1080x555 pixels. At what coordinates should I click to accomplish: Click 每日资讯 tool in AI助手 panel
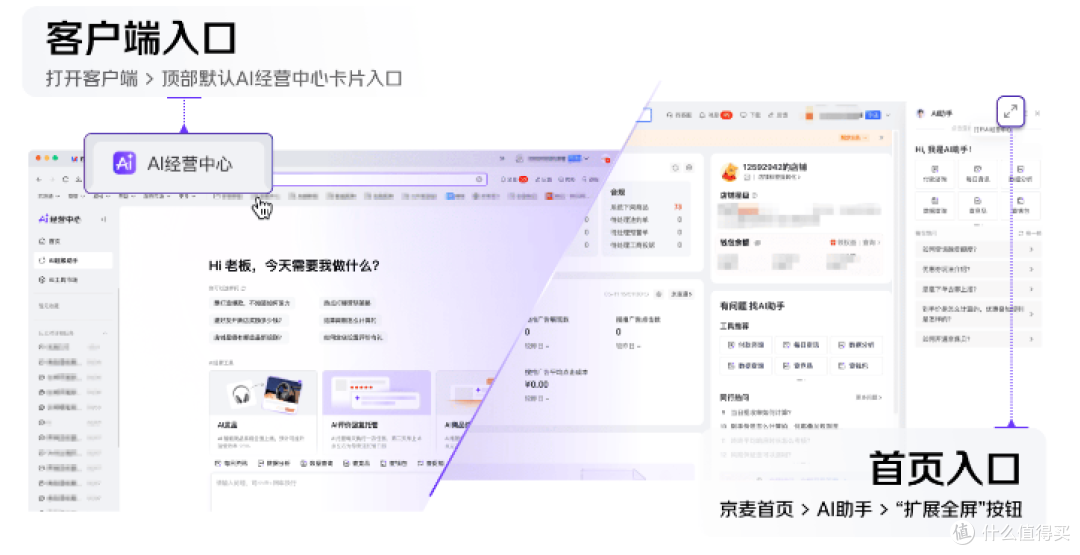[977, 173]
